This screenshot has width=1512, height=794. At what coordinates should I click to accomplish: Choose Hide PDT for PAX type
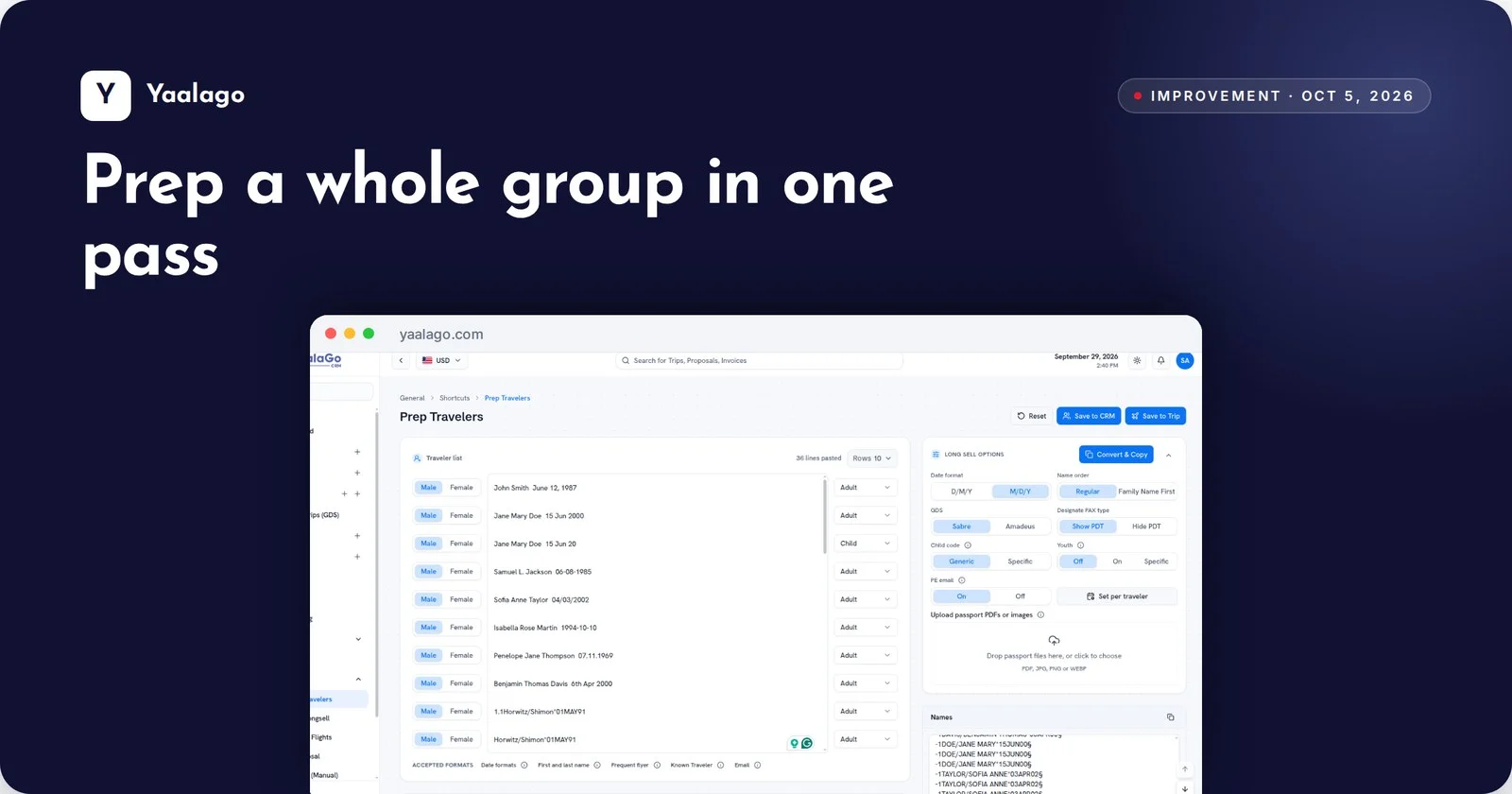1146,526
